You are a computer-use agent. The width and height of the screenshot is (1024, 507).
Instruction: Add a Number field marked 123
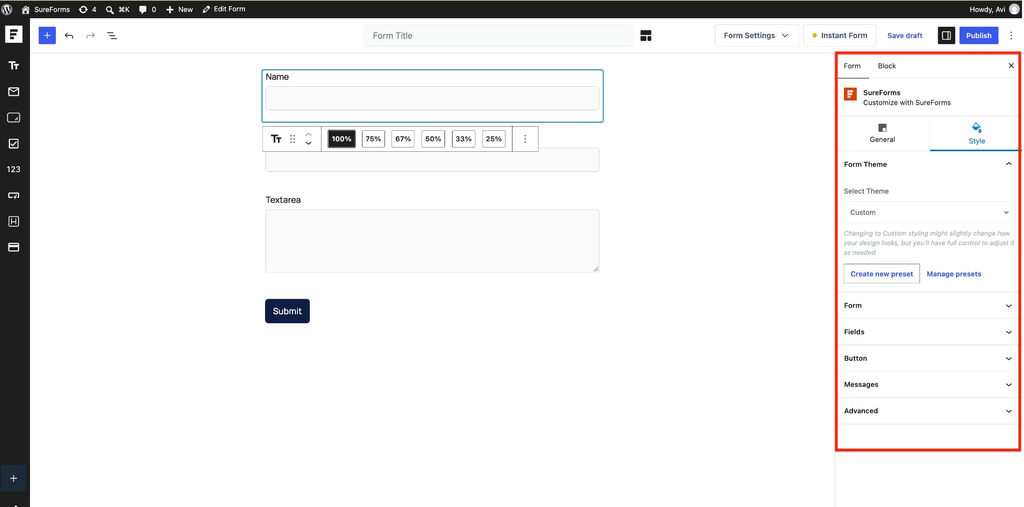pyautogui.click(x=14, y=169)
